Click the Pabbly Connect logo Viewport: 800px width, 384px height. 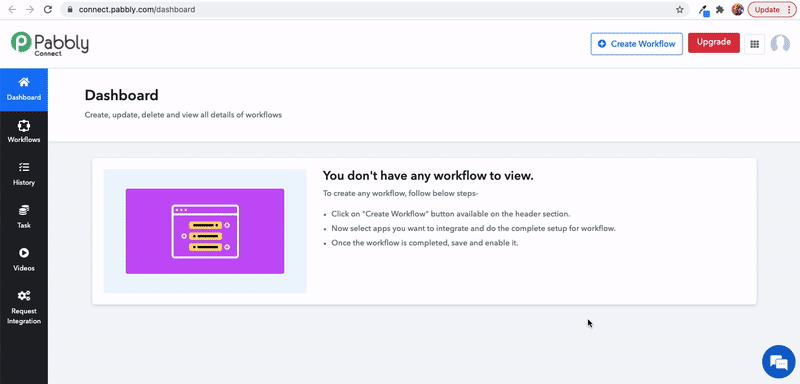(x=49, y=44)
